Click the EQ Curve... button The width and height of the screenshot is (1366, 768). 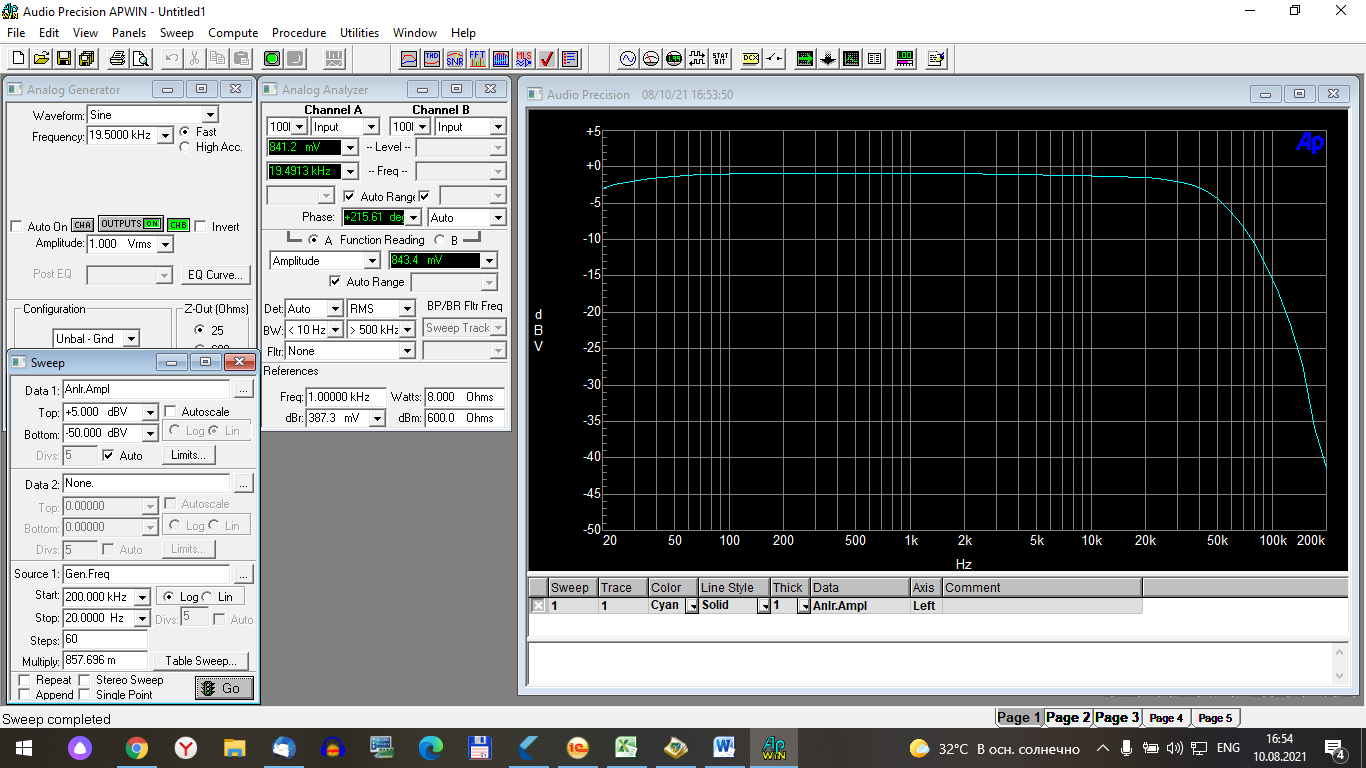pos(216,275)
